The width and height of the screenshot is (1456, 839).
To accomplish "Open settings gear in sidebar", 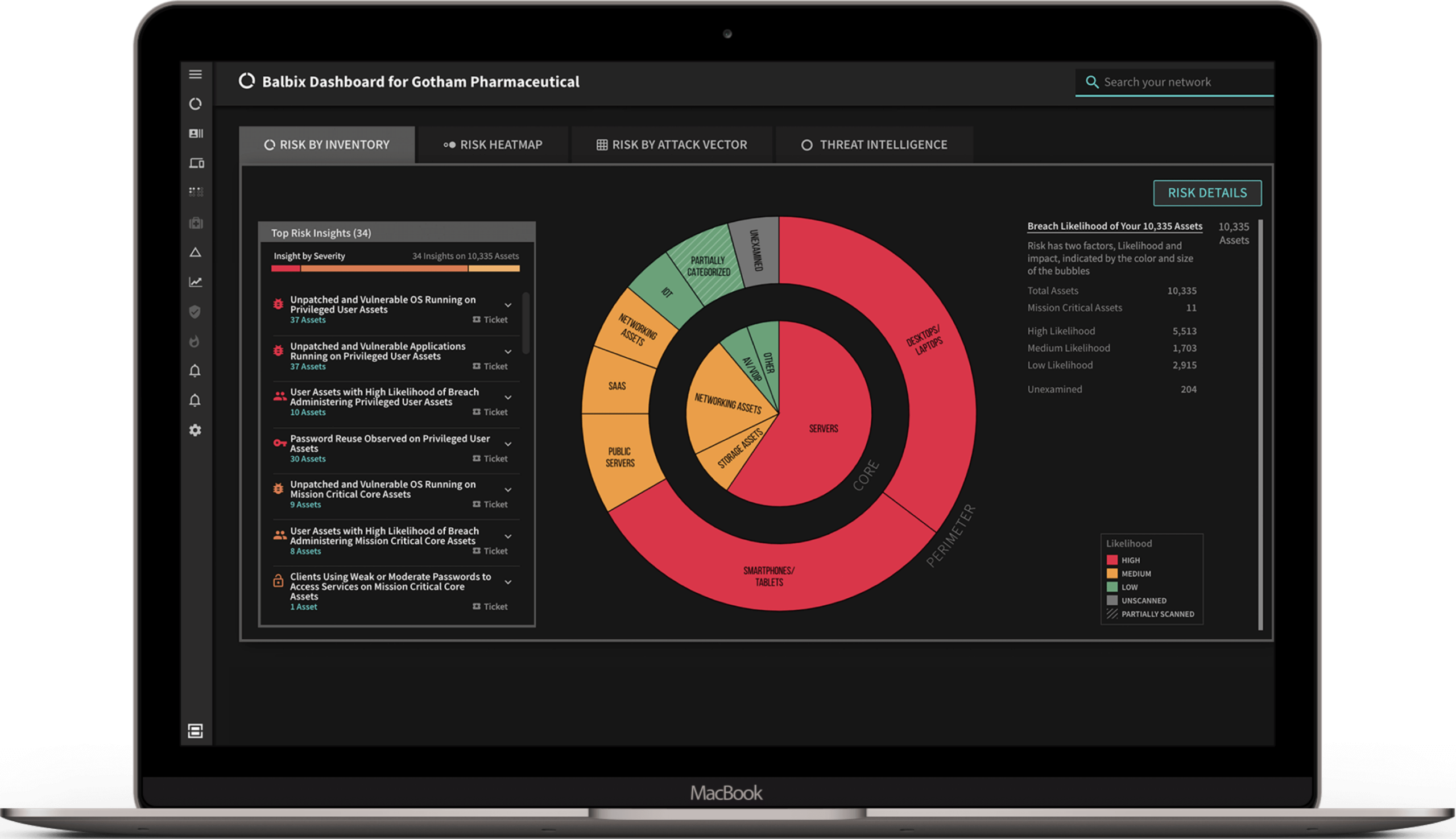I will (195, 430).
